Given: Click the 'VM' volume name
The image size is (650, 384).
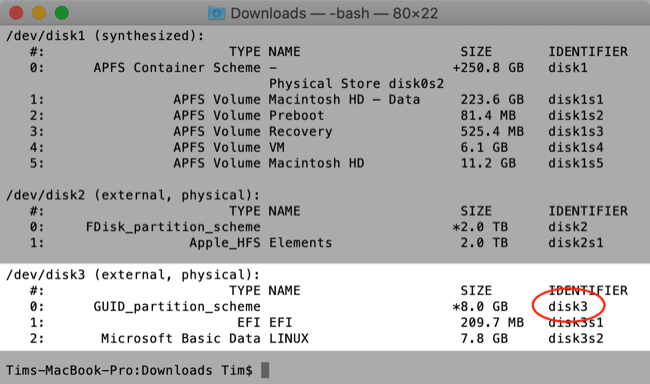Looking at the screenshot, I should tap(276, 147).
